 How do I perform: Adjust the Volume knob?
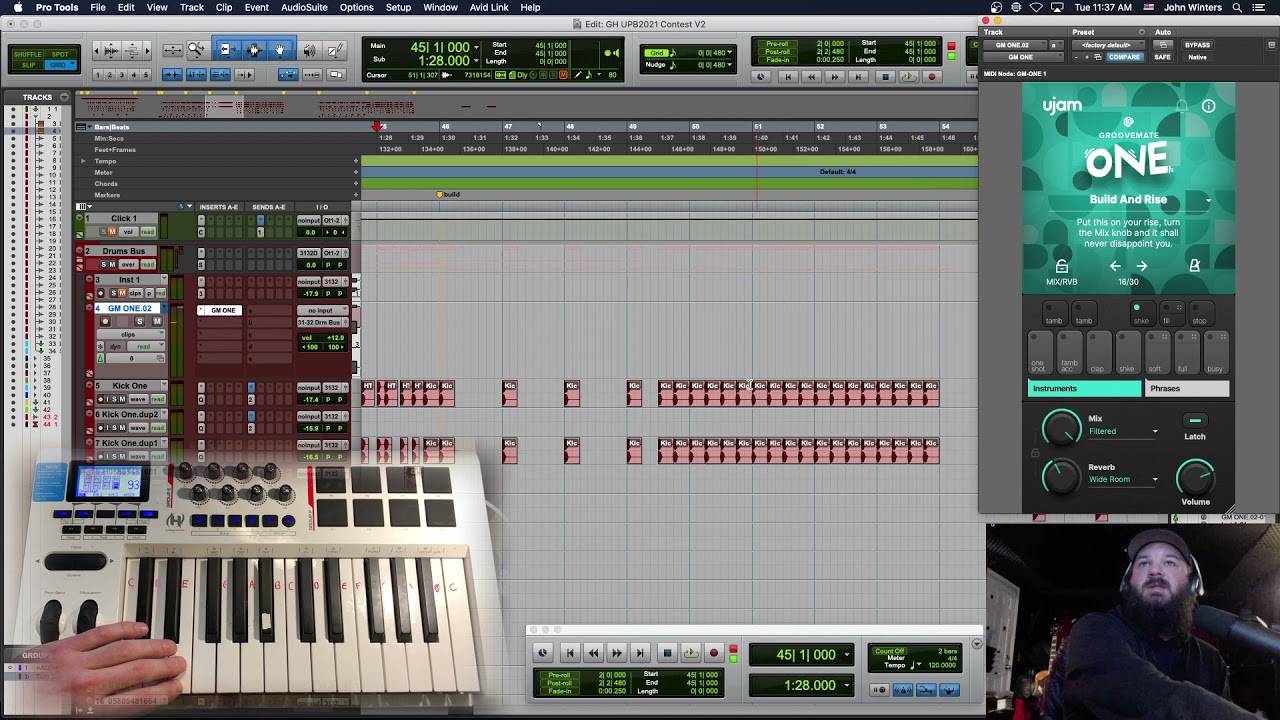click(1195, 477)
